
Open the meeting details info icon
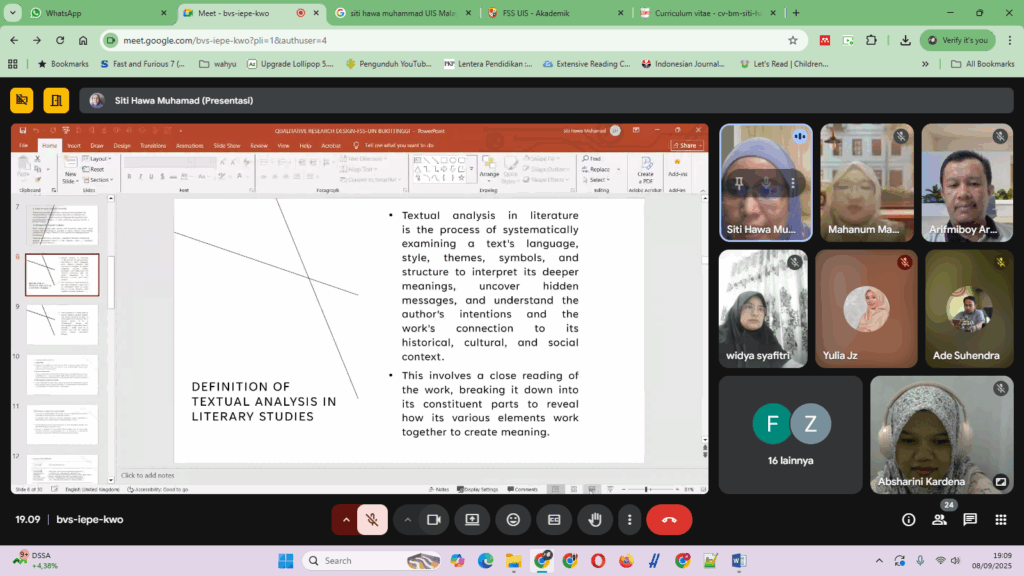click(909, 520)
